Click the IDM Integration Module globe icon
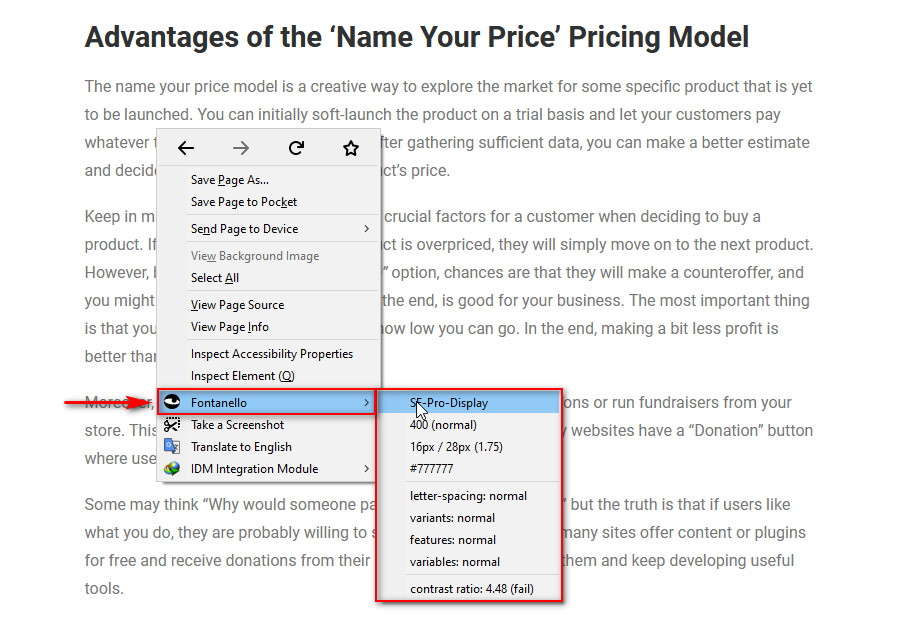Image resolution: width=906 pixels, height=619 pixels. point(172,469)
